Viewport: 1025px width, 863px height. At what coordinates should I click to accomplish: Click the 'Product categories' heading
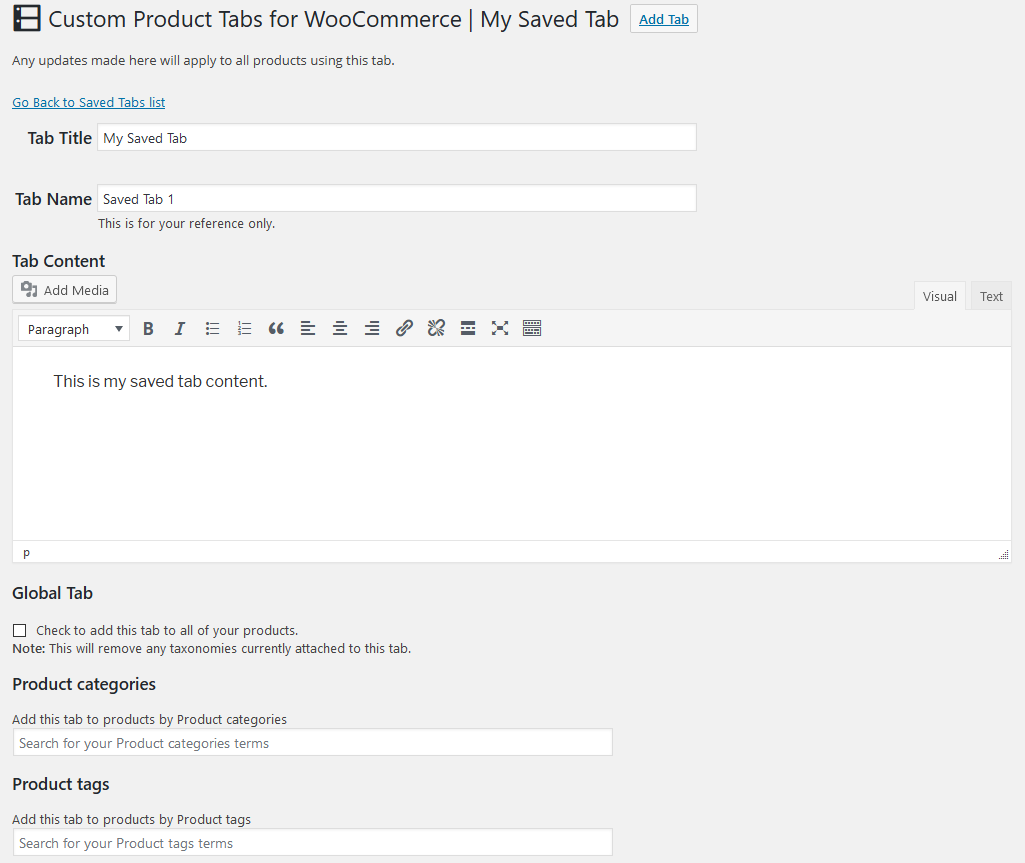[84, 684]
